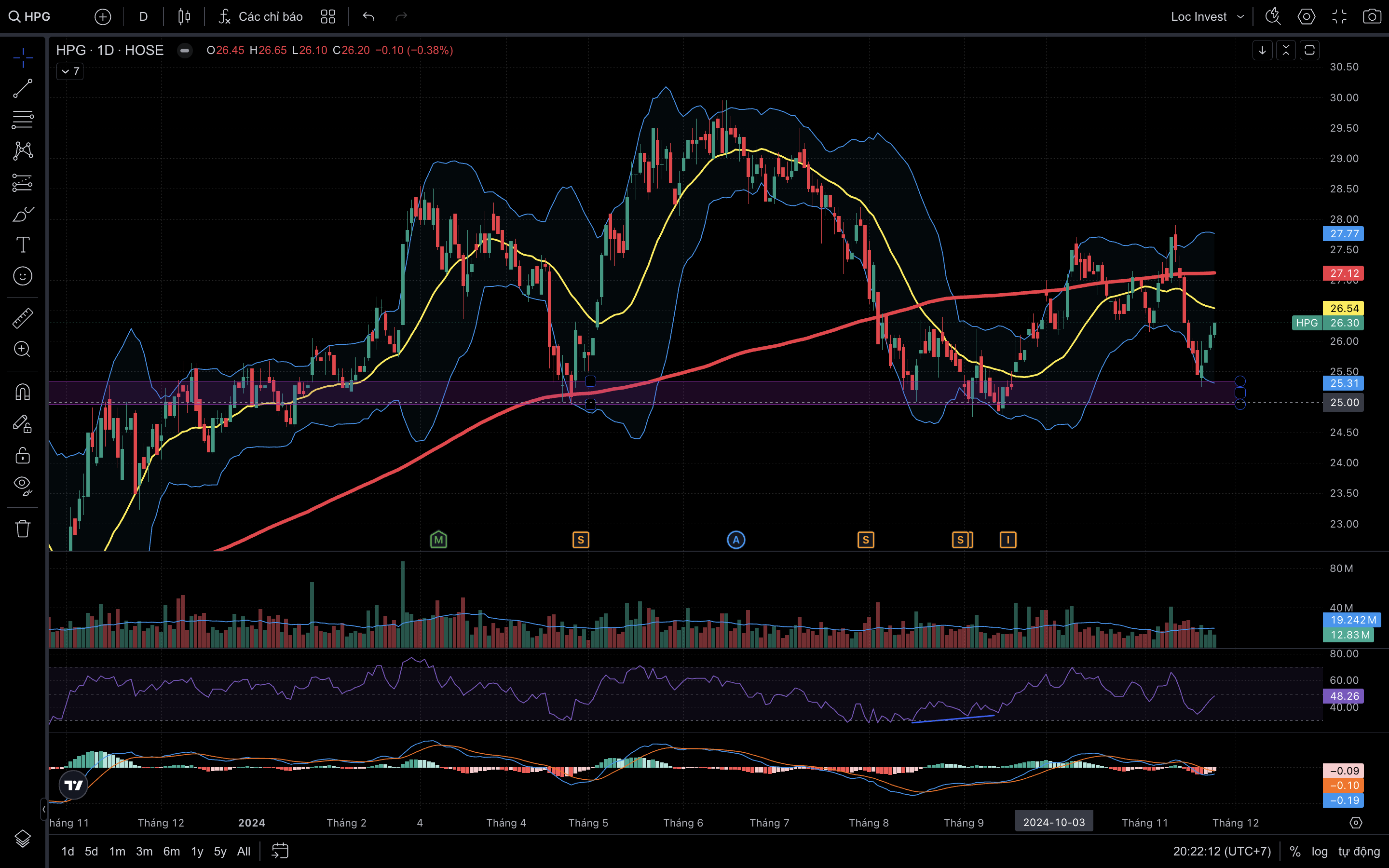Screen dimensions: 1389x868
Task: Open the D timeframe interval dropdown
Action: 144,17
